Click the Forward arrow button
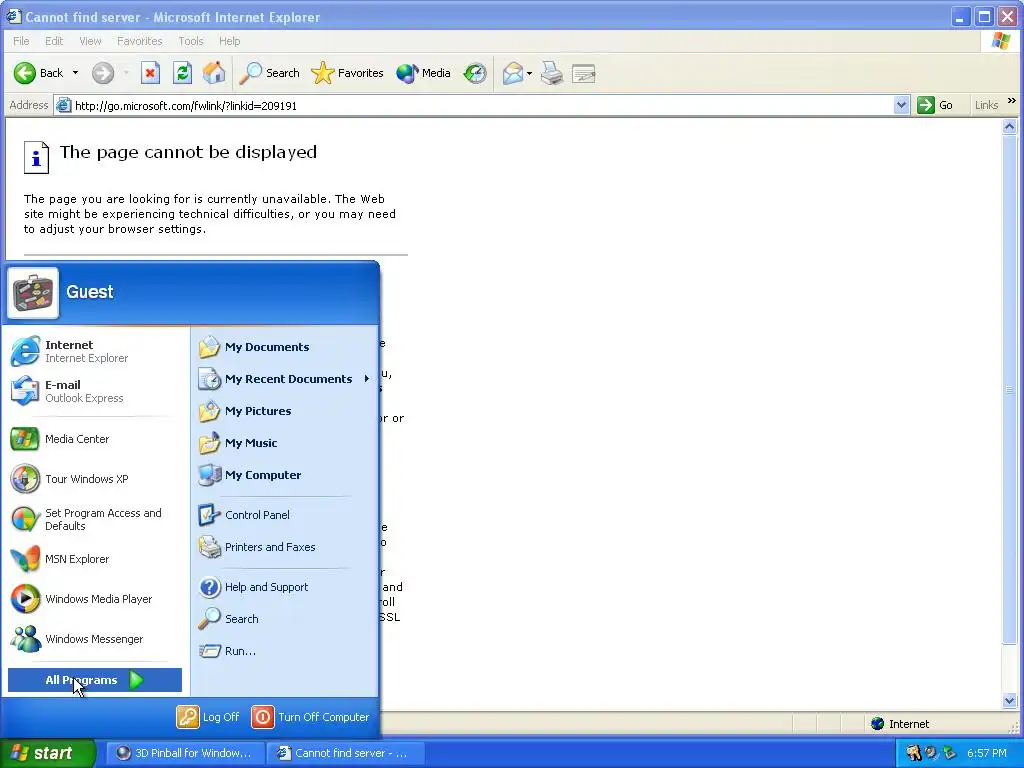This screenshot has height=768, width=1024. point(103,73)
